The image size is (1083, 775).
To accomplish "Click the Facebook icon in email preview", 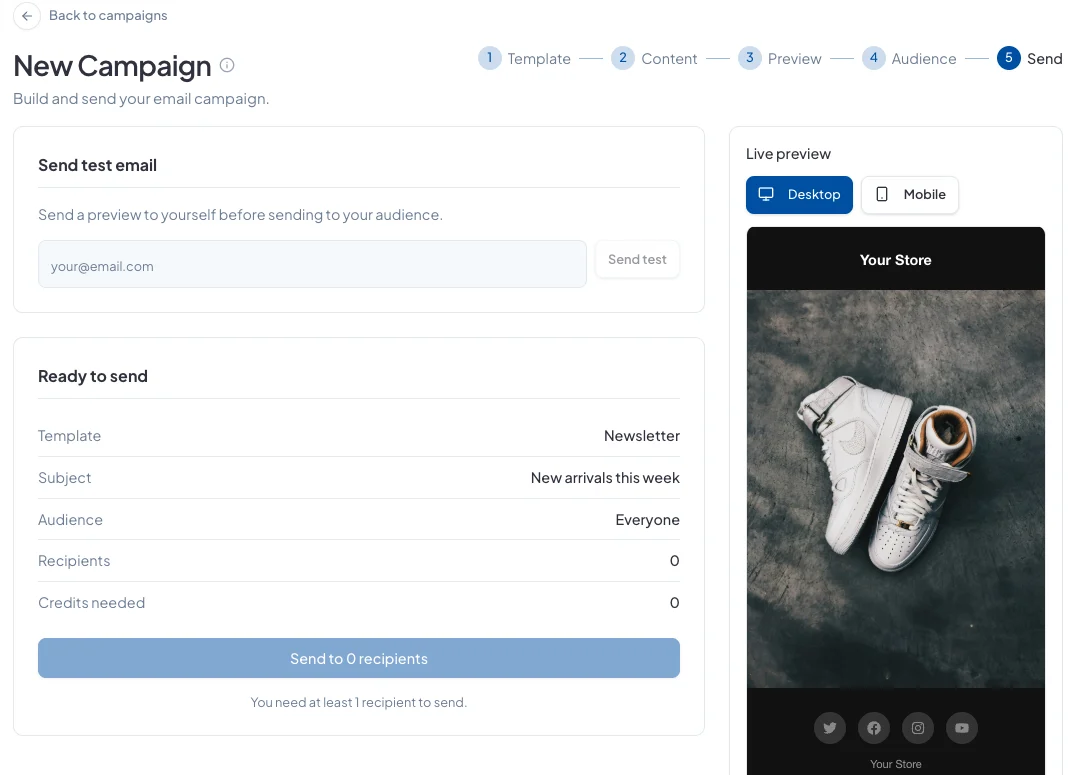I will (x=874, y=728).
